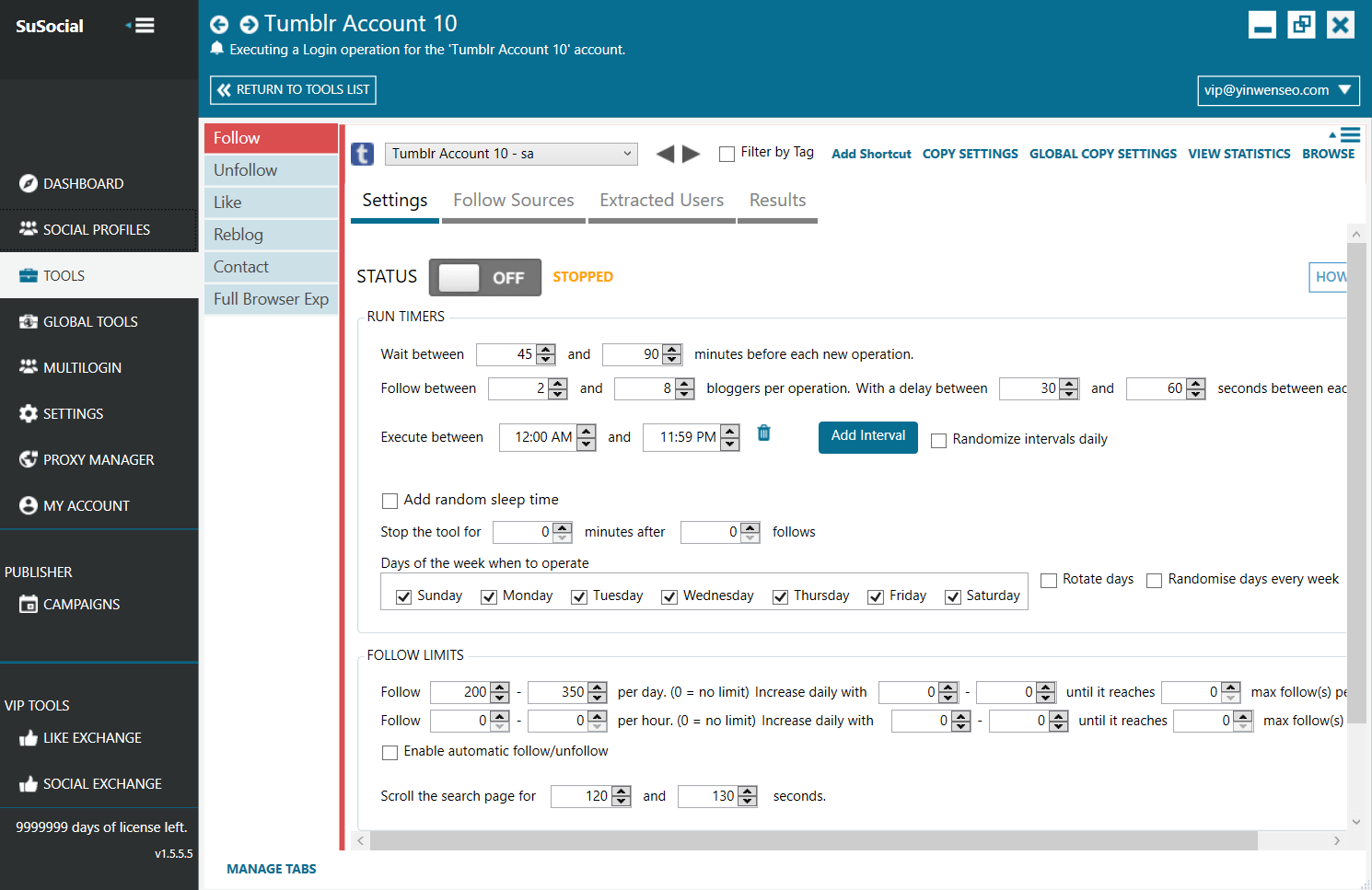Click the back arrow next to Tumblr Account 10
The height and width of the screenshot is (890, 1372).
click(x=219, y=25)
